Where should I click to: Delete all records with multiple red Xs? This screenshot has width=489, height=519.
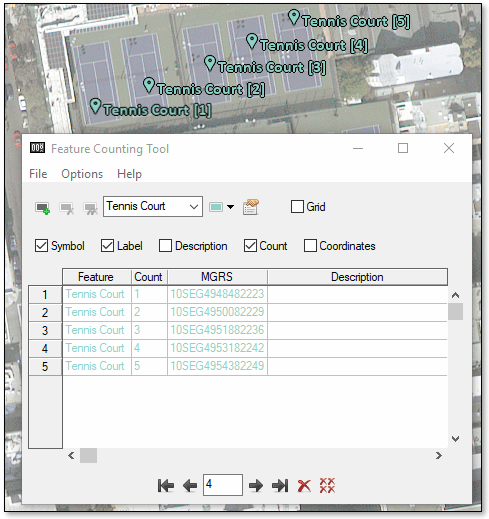point(327,485)
